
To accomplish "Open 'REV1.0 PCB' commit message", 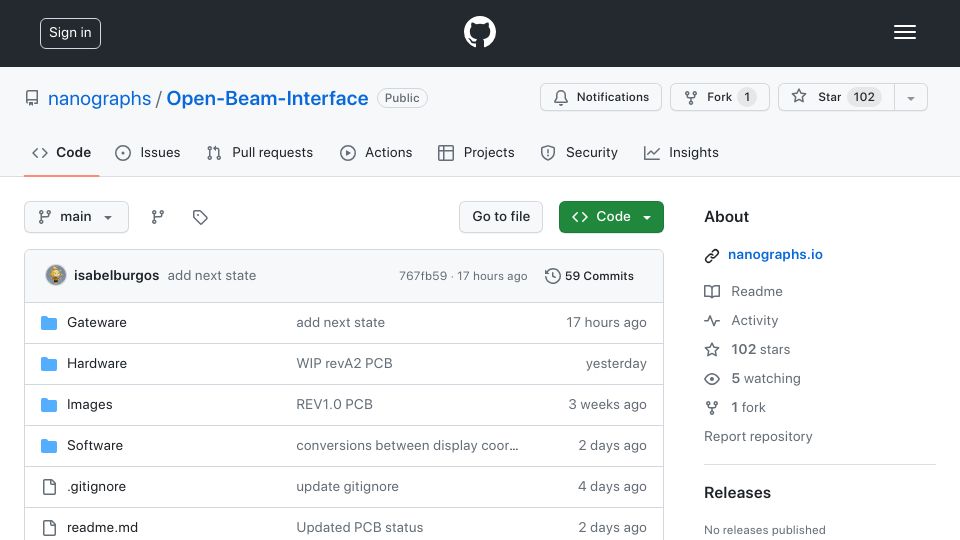I will [334, 405].
